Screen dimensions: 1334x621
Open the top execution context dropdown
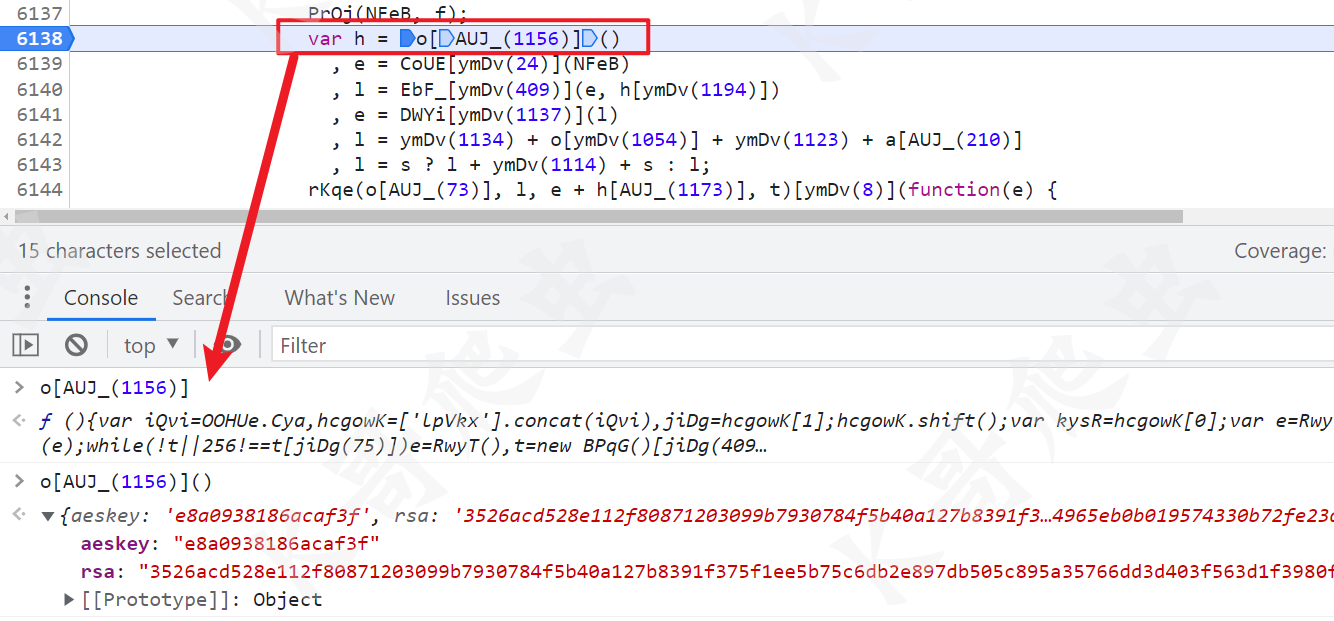pyautogui.click(x=151, y=345)
